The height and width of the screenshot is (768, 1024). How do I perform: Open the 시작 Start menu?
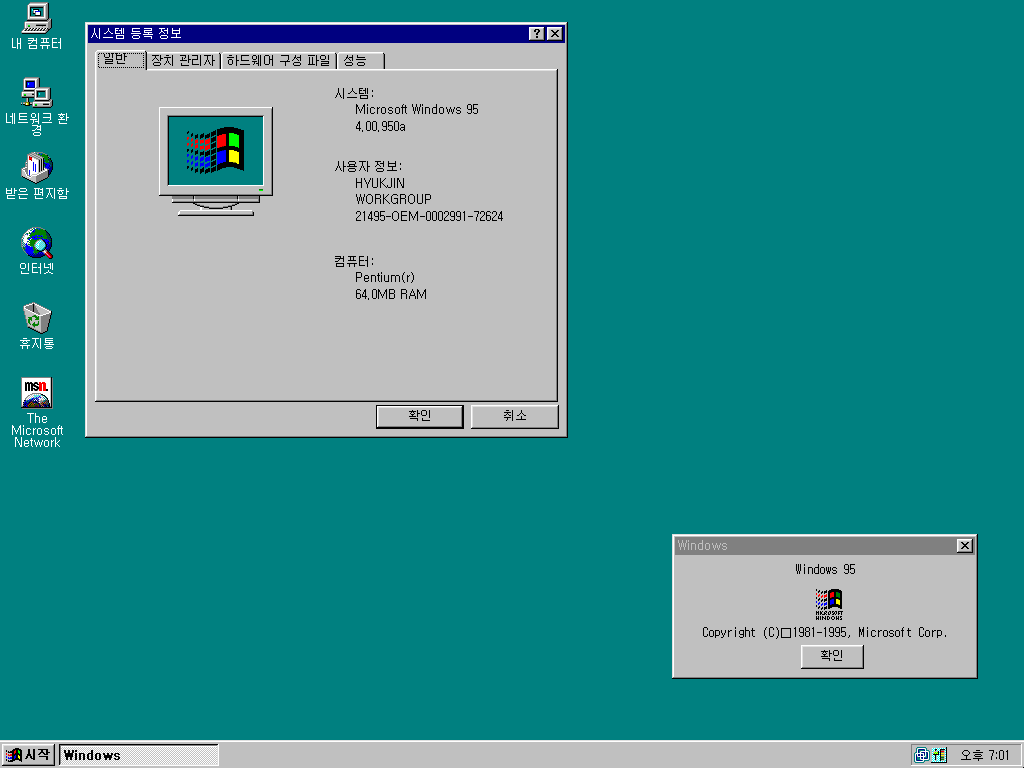[x=28, y=755]
